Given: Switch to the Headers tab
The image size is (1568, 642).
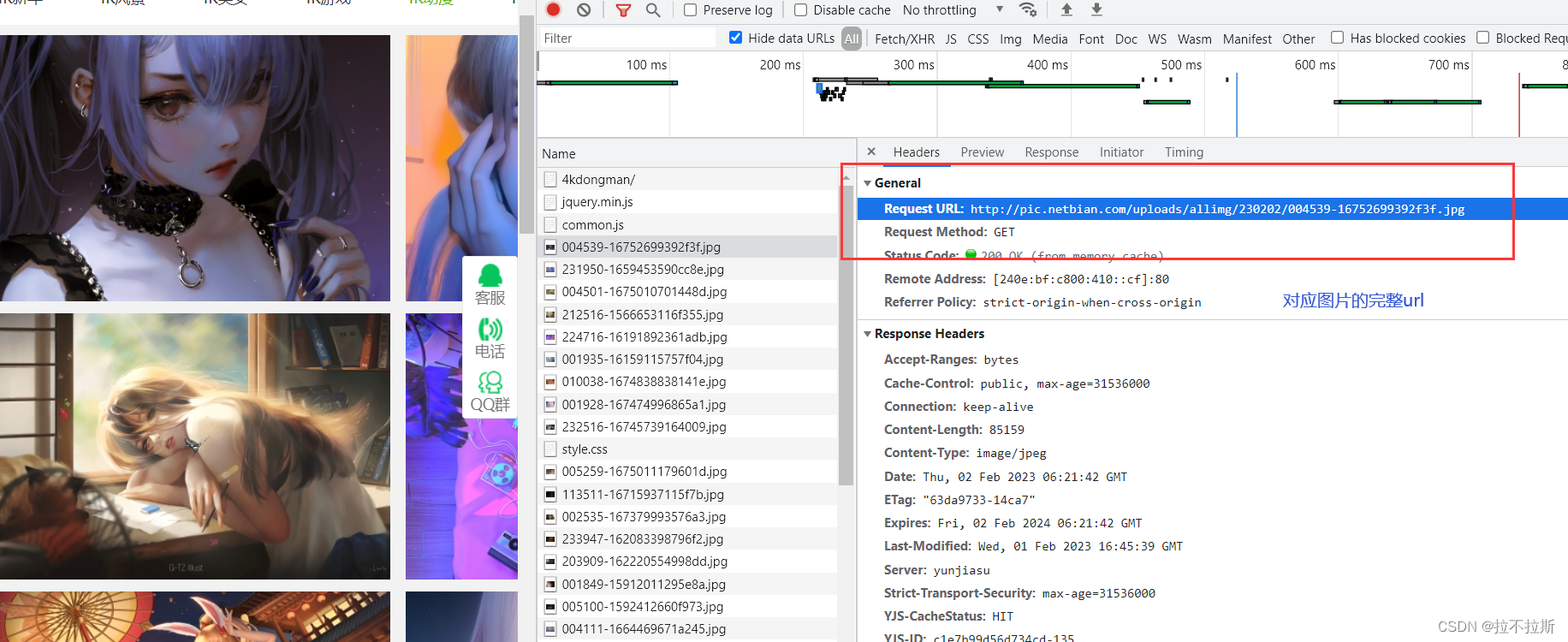Looking at the screenshot, I should coord(916,152).
